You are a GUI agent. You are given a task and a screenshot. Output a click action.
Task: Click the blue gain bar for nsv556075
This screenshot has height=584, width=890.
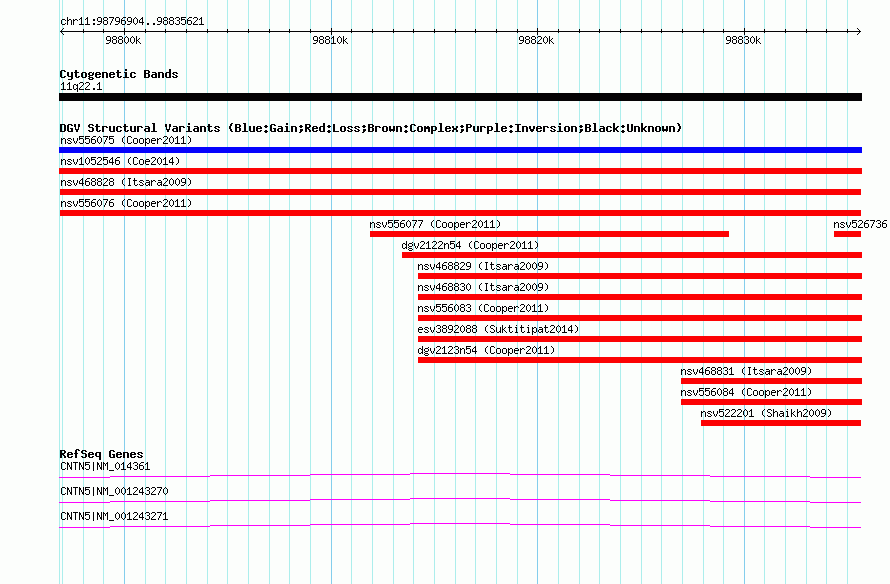click(460, 150)
